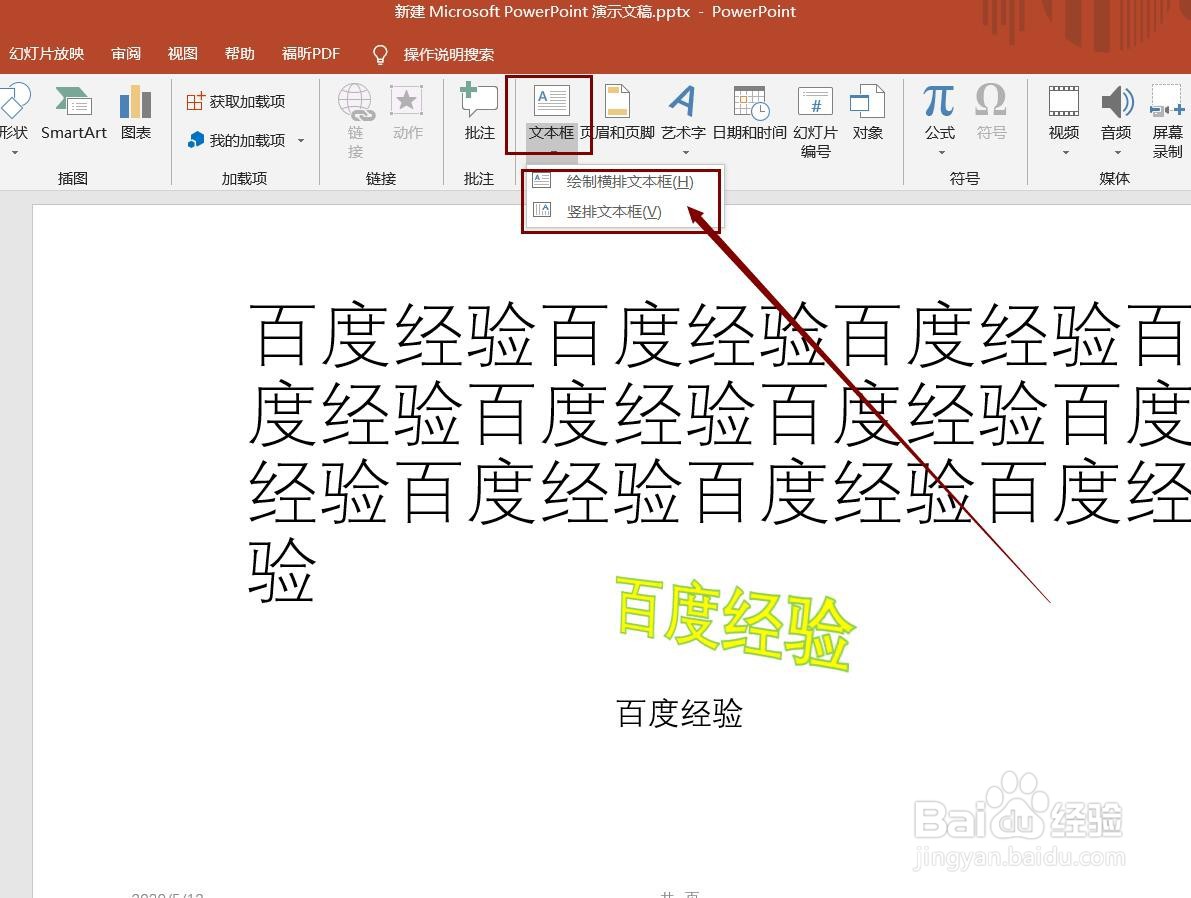Click the 操作说明搜索 search box
Screen dimensions: 1191x898
(x=449, y=55)
